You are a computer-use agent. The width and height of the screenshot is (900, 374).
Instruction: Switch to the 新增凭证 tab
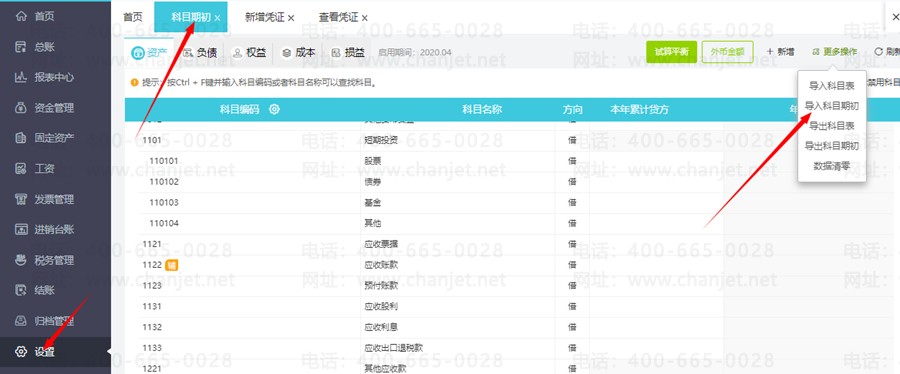(264, 17)
